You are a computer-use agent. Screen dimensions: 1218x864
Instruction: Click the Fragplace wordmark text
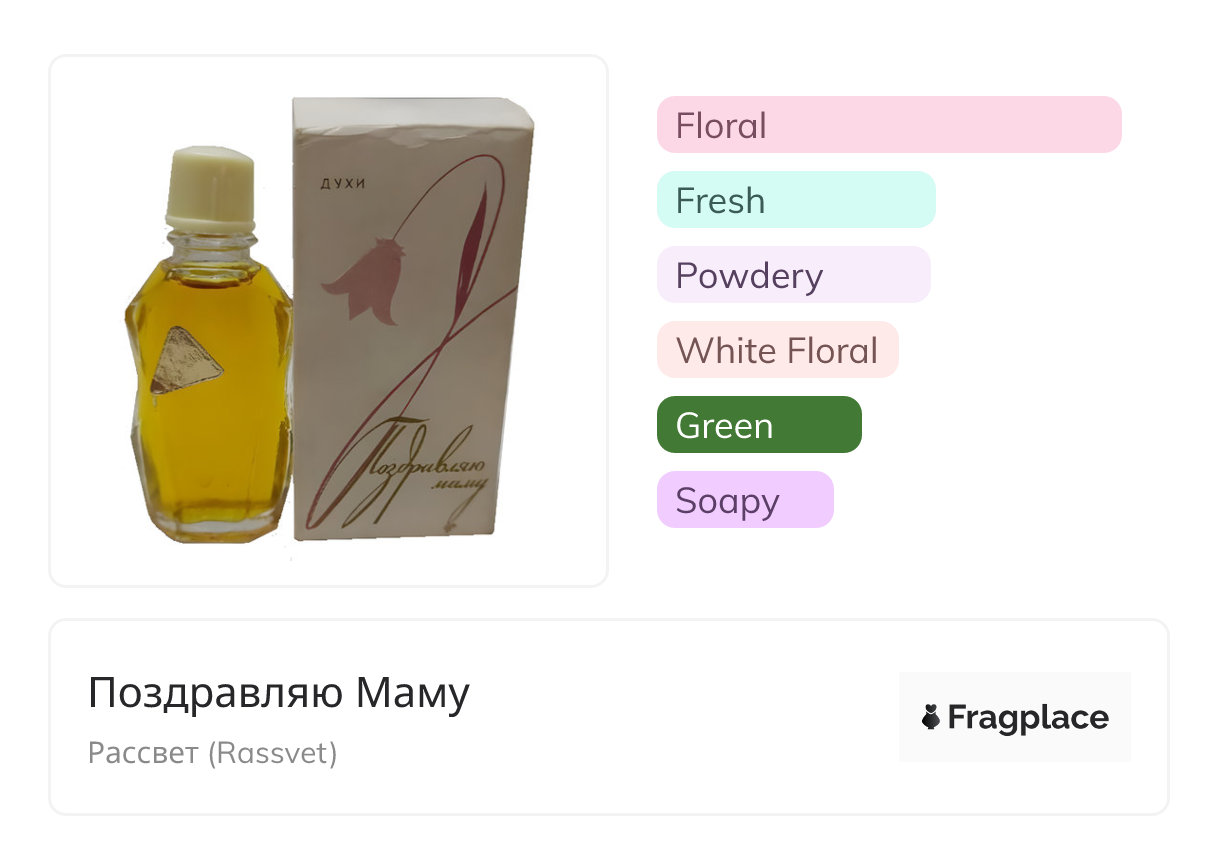click(1028, 718)
